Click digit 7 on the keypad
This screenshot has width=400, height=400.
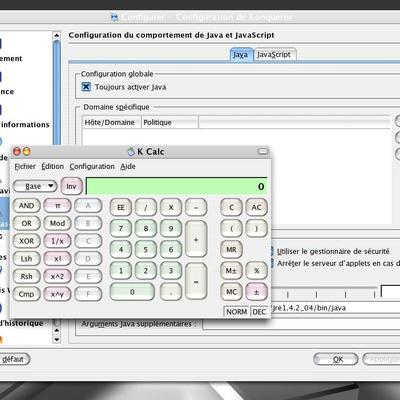pyautogui.click(x=121, y=228)
